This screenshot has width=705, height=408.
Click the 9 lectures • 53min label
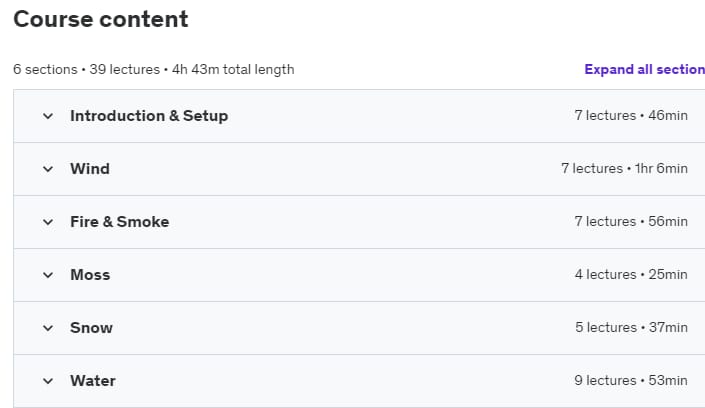click(x=631, y=381)
